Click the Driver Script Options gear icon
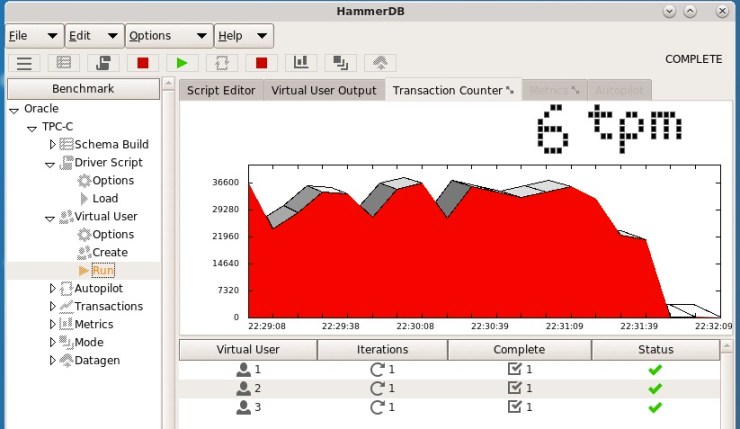 tap(84, 180)
